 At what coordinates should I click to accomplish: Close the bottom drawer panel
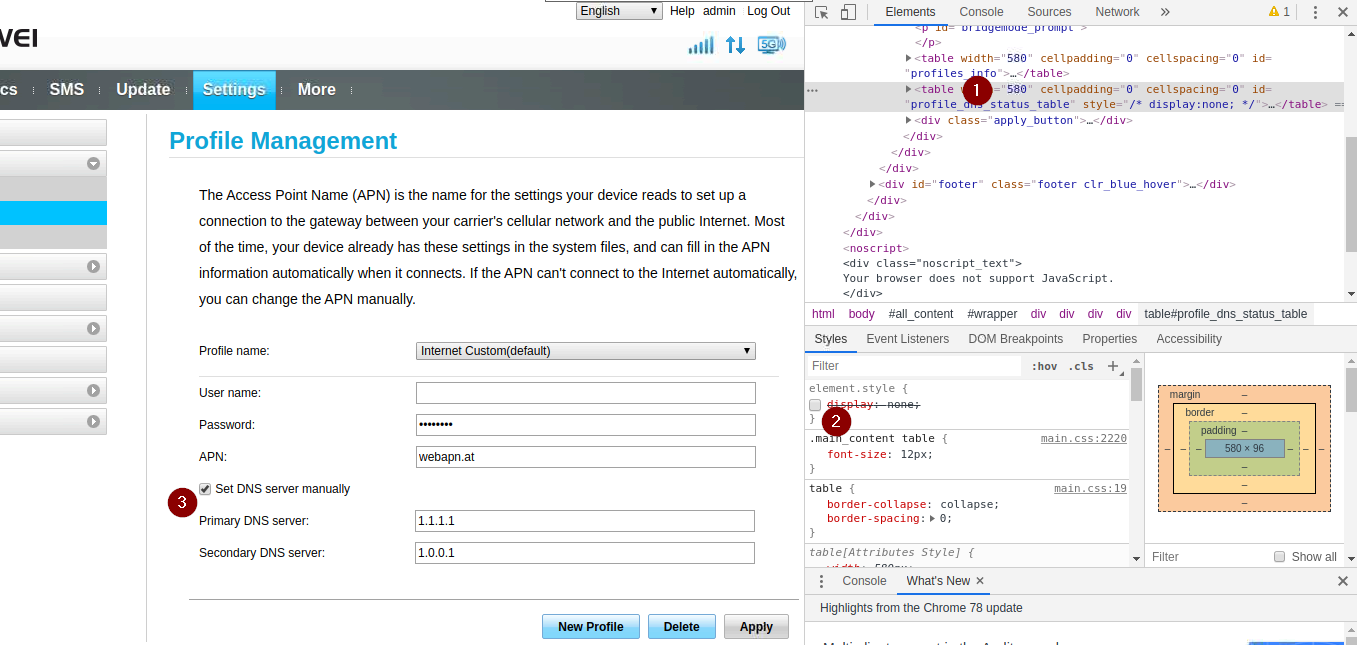coord(1343,581)
